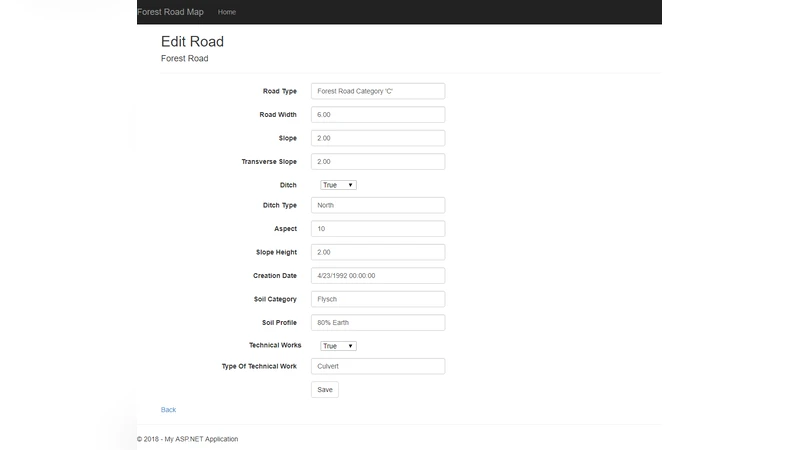This screenshot has width=800, height=450.
Task: Focus the Slope text field
Action: pos(377,138)
